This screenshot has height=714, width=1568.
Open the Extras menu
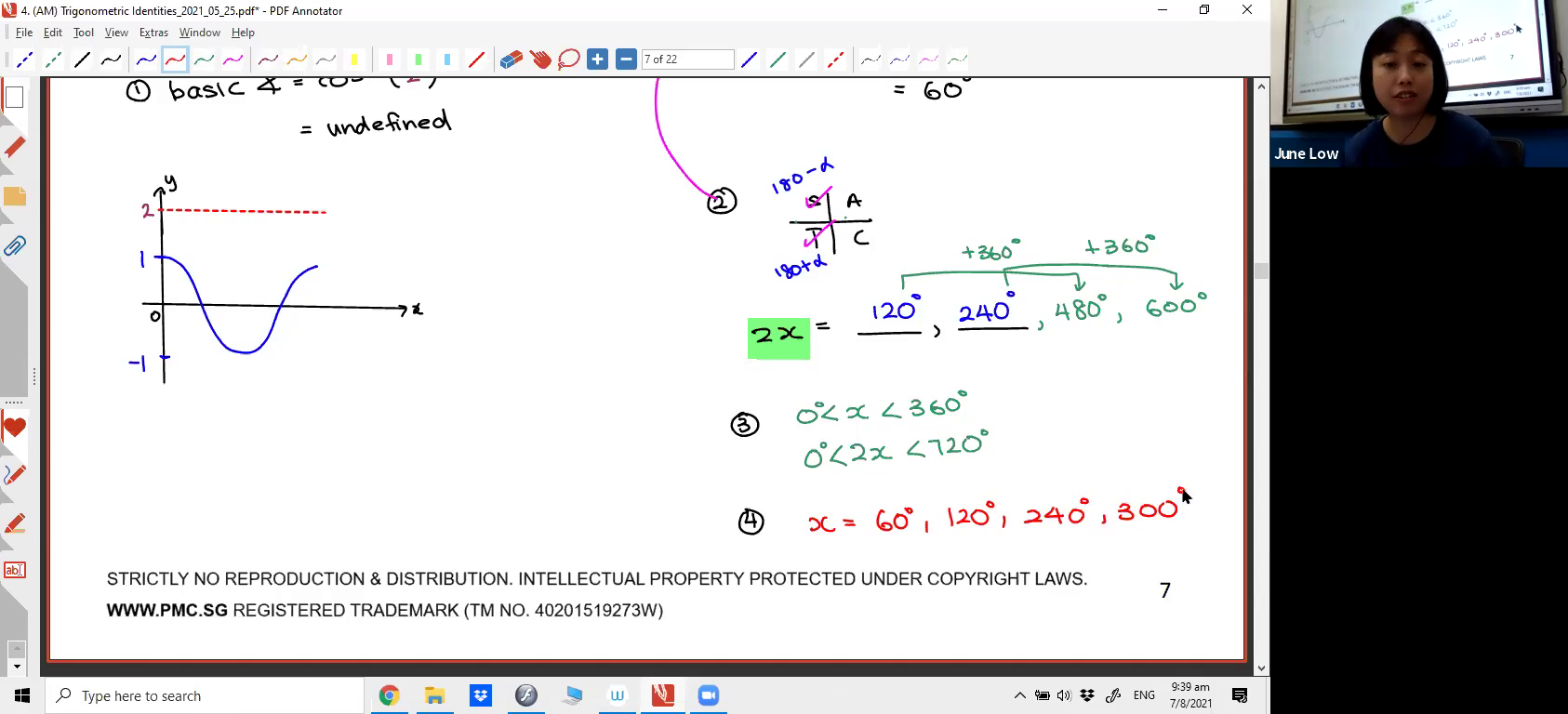coord(153,33)
